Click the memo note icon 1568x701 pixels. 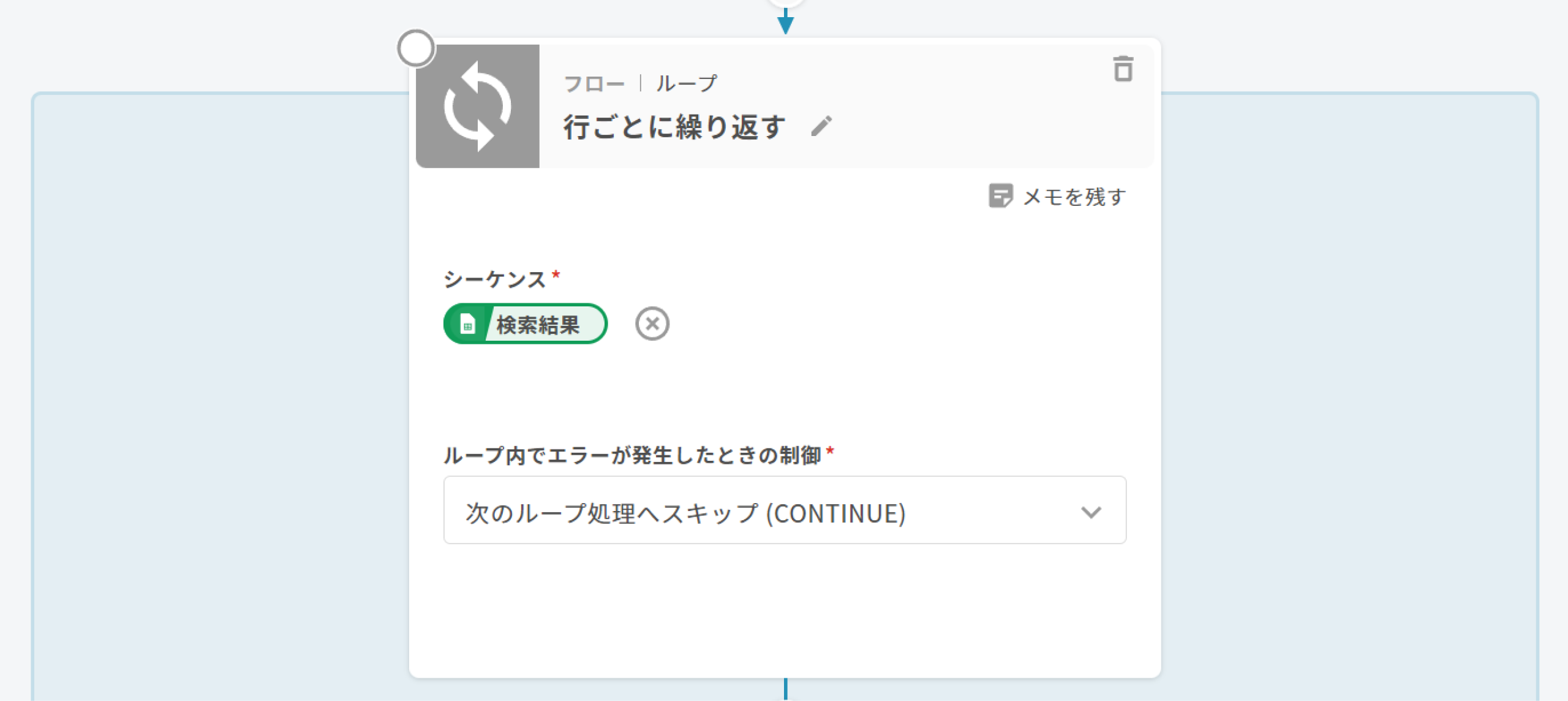1000,196
